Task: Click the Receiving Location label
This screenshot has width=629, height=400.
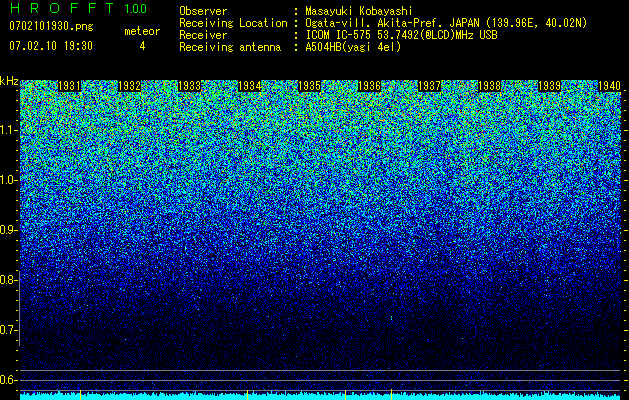Action: [233, 23]
